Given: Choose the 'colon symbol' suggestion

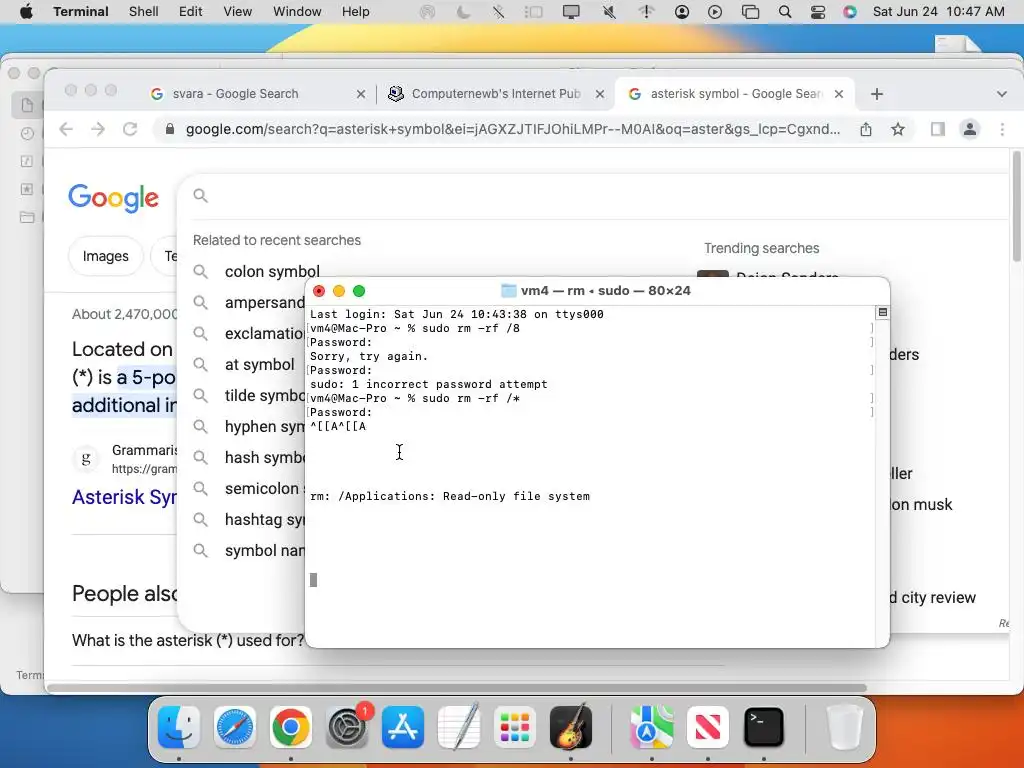Looking at the screenshot, I should pos(272,271).
